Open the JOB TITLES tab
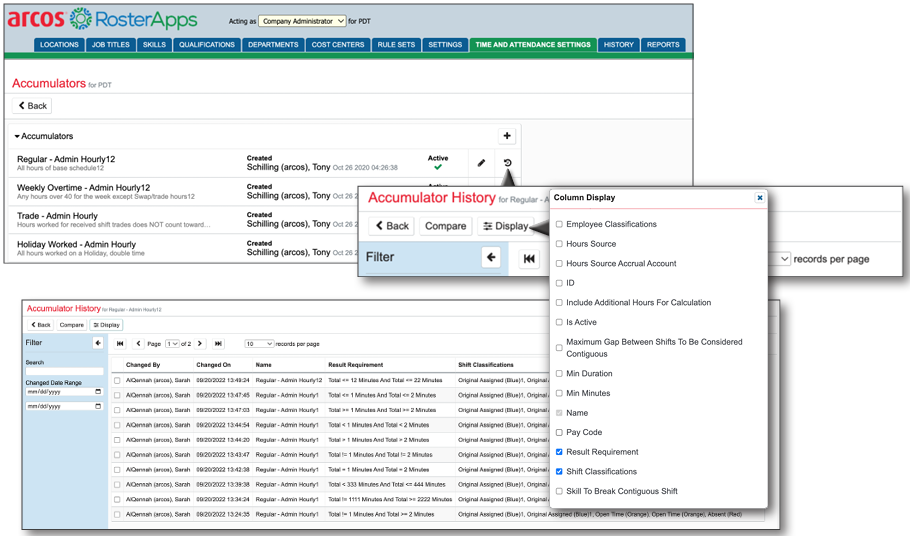 pyautogui.click(x=110, y=45)
